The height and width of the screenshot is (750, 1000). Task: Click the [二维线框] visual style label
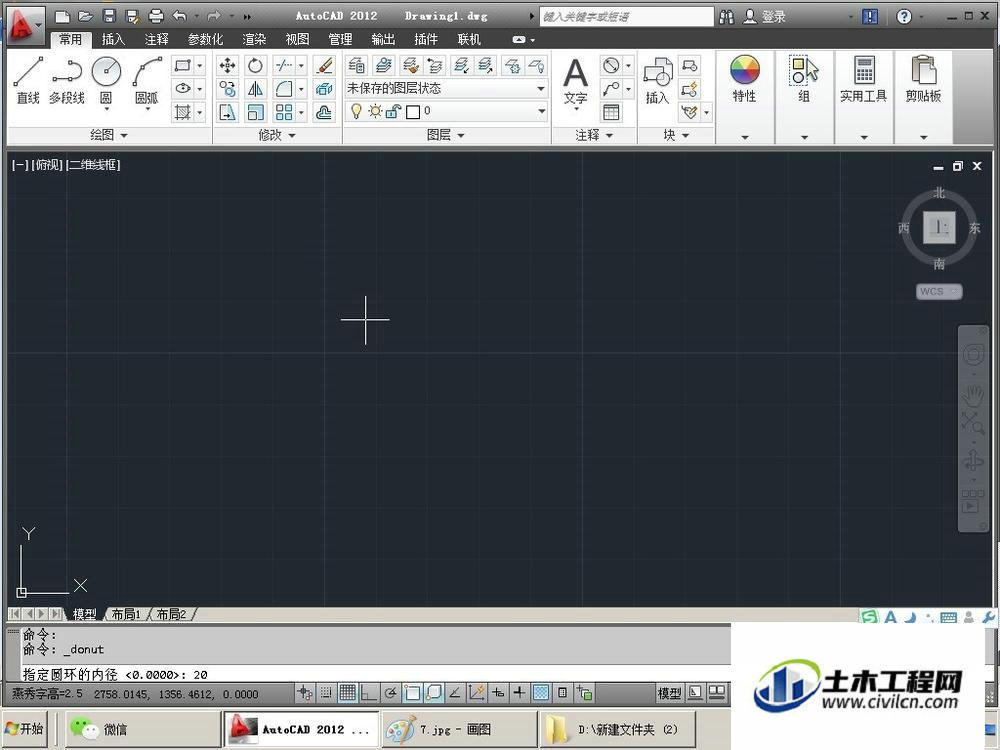pyautogui.click(x=93, y=165)
